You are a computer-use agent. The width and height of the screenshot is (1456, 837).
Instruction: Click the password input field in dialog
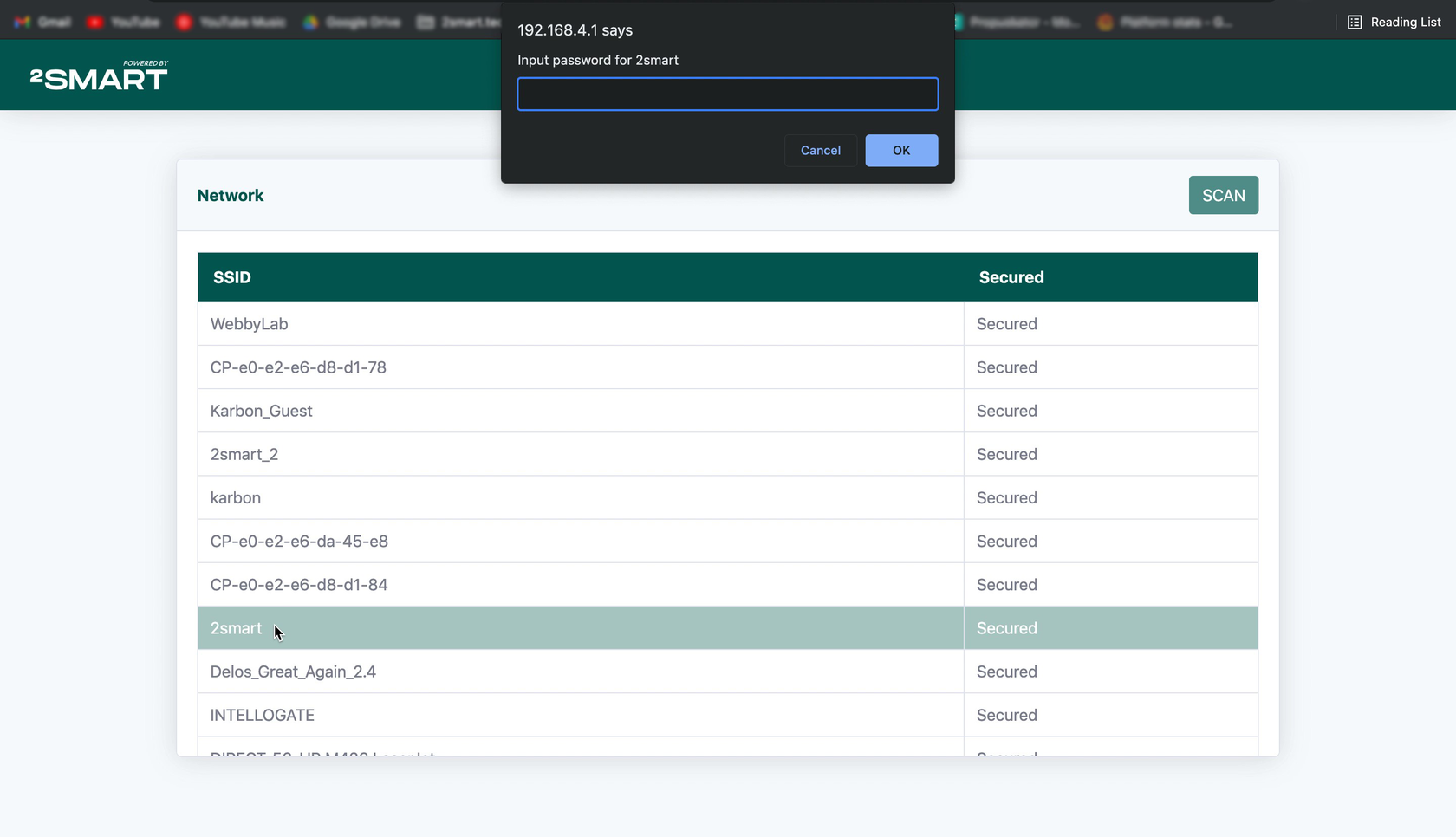(x=727, y=94)
